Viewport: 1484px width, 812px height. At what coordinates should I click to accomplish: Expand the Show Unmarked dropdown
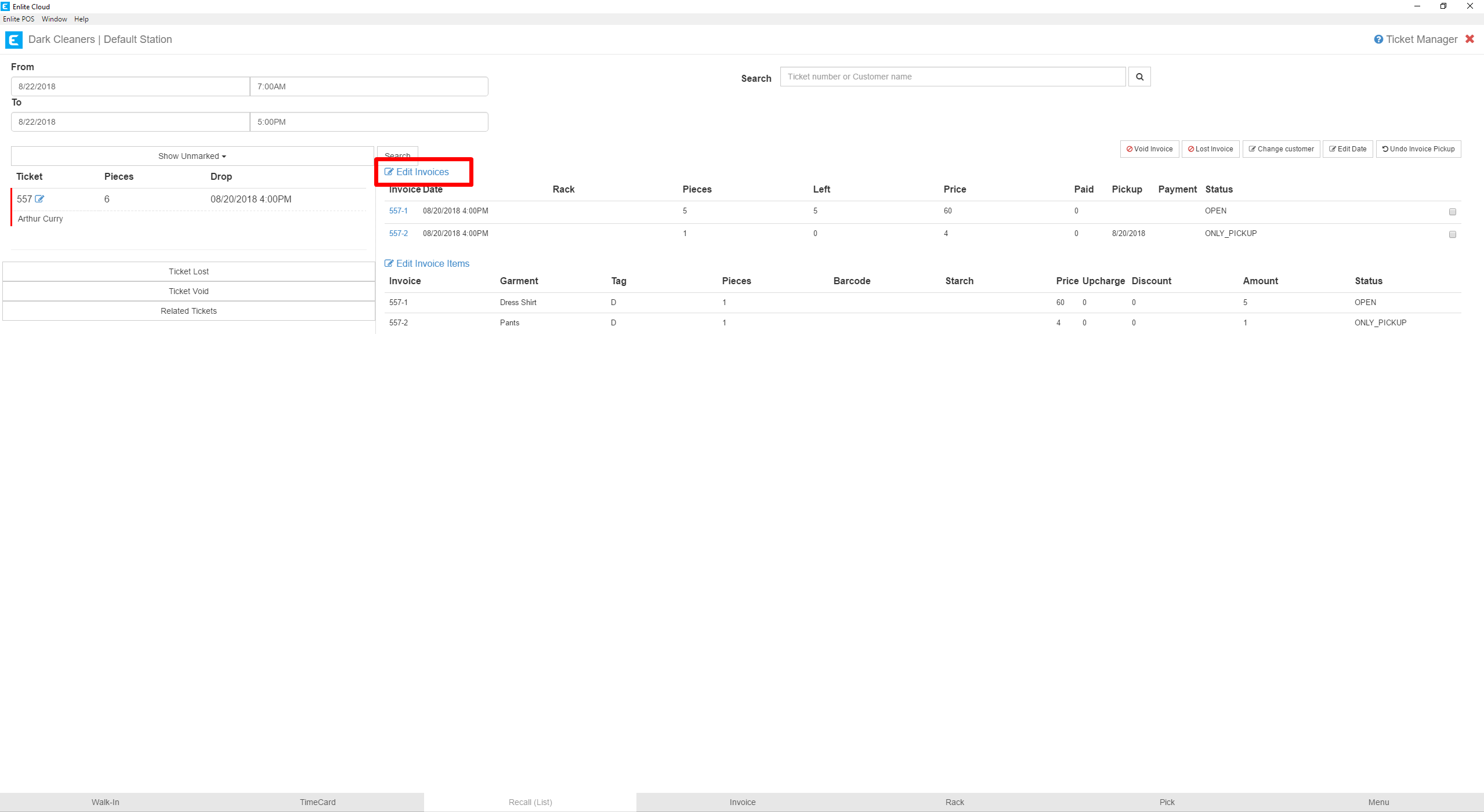point(192,156)
